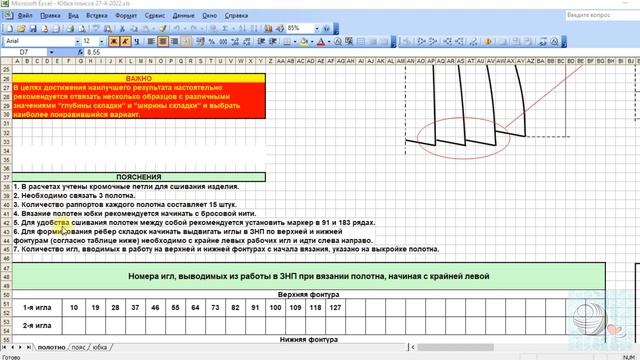Click the AutoSum sigma icon
This screenshot has width=640, height=360.
(x=225, y=29)
